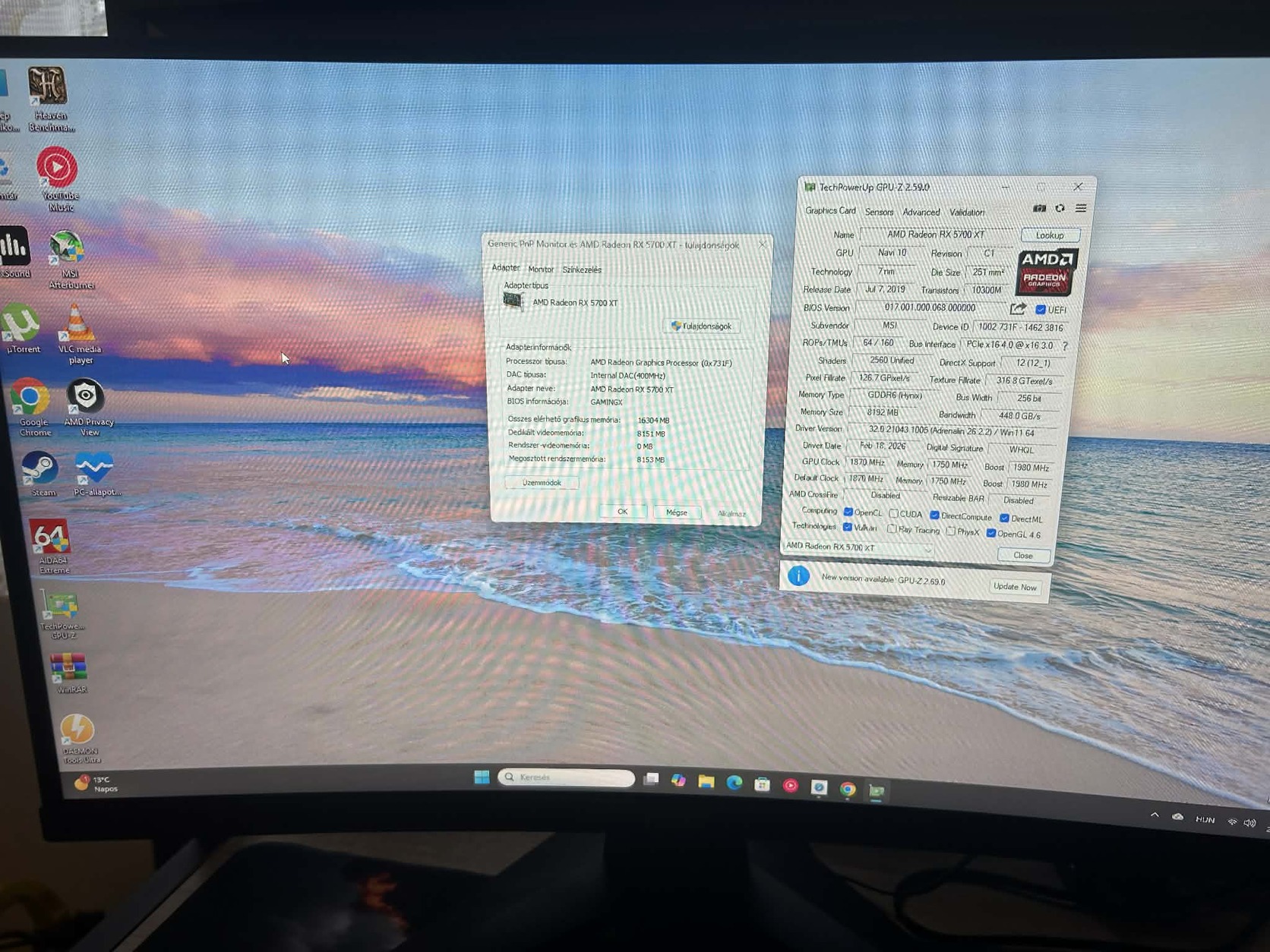Open the DAEMON Tools Ultra desktop shortcut
Image resolution: width=1270 pixels, height=952 pixels.
[79, 738]
